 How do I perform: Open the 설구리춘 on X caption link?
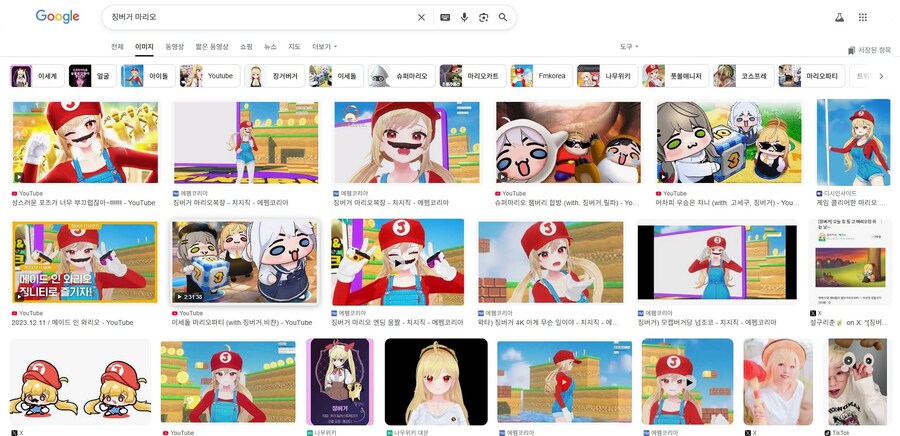(x=848, y=322)
